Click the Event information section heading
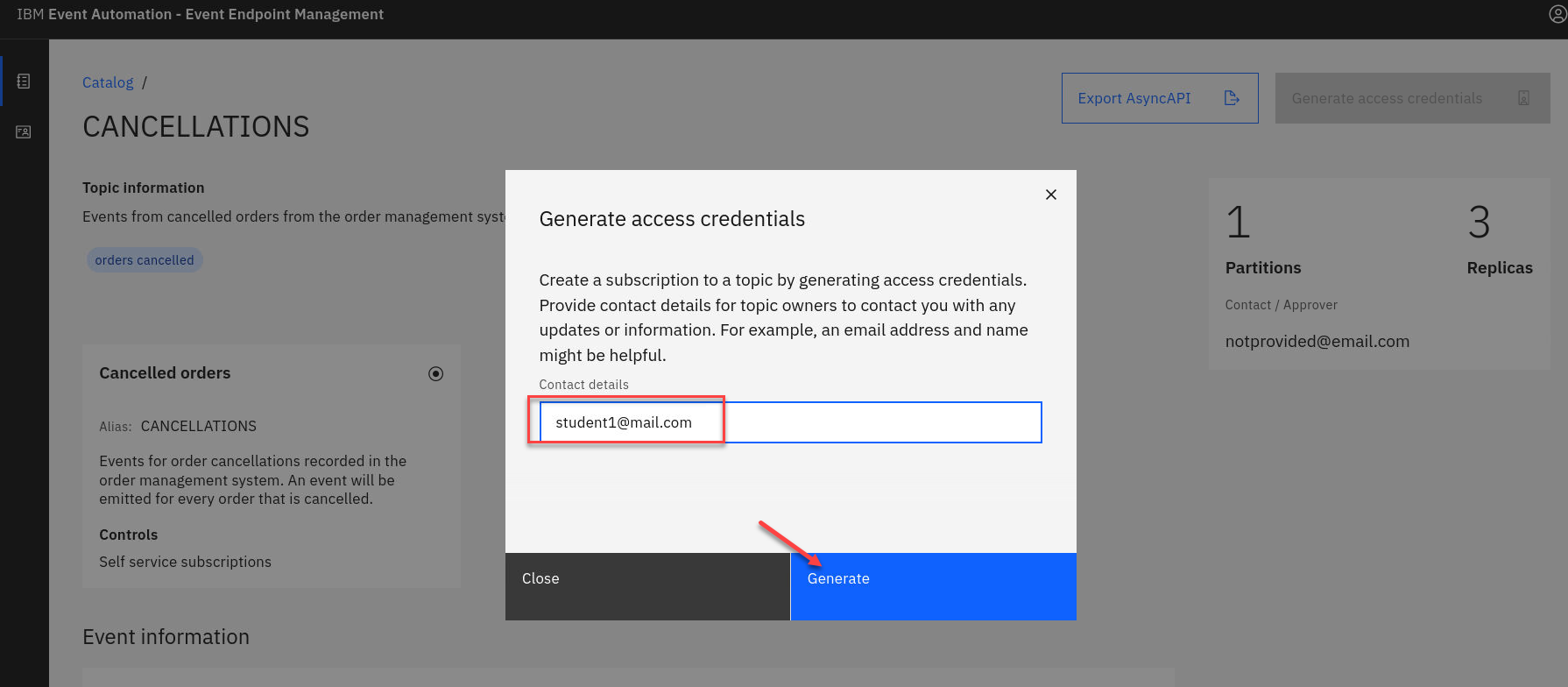The width and height of the screenshot is (1568, 687). pos(166,637)
